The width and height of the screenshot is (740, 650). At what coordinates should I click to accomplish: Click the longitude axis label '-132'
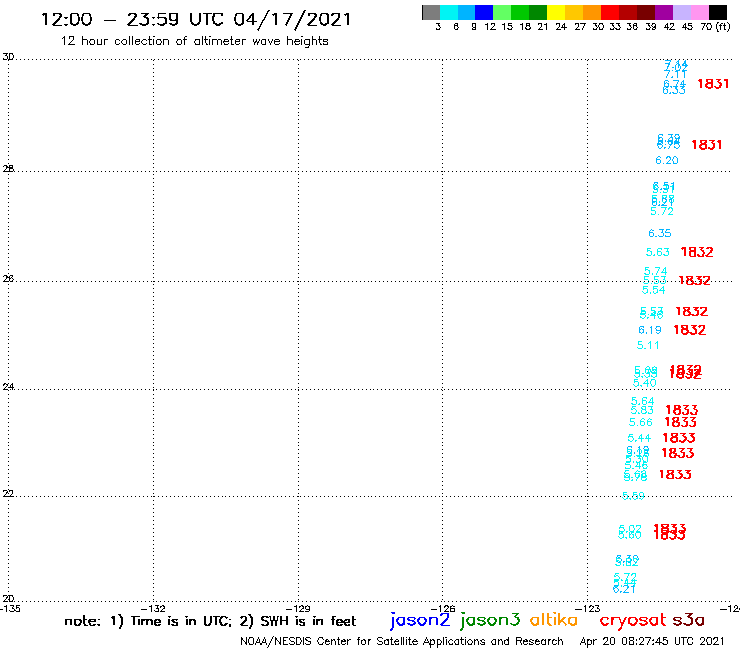point(153,609)
